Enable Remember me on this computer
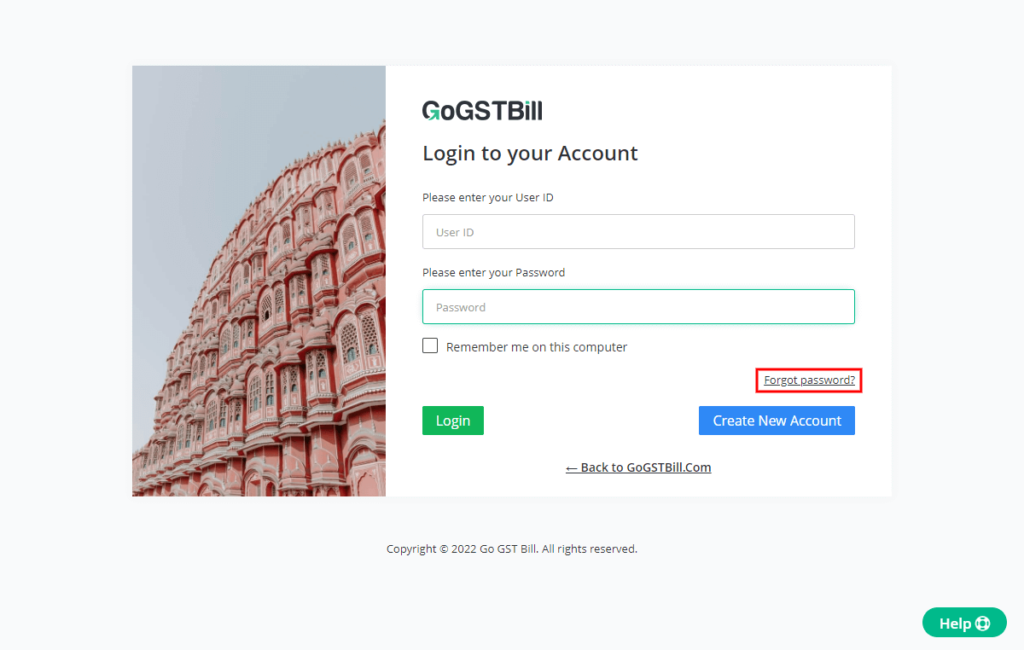The width and height of the screenshot is (1024, 650). pyautogui.click(x=430, y=345)
